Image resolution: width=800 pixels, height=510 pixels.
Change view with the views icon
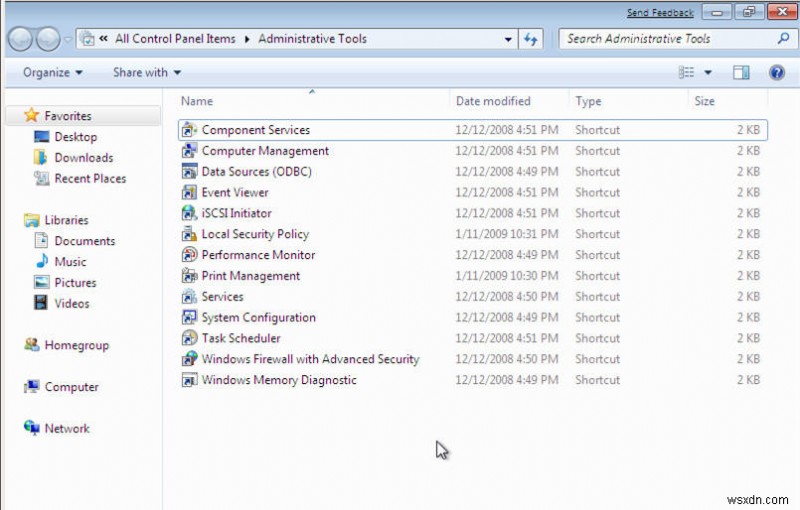pyautogui.click(x=686, y=72)
